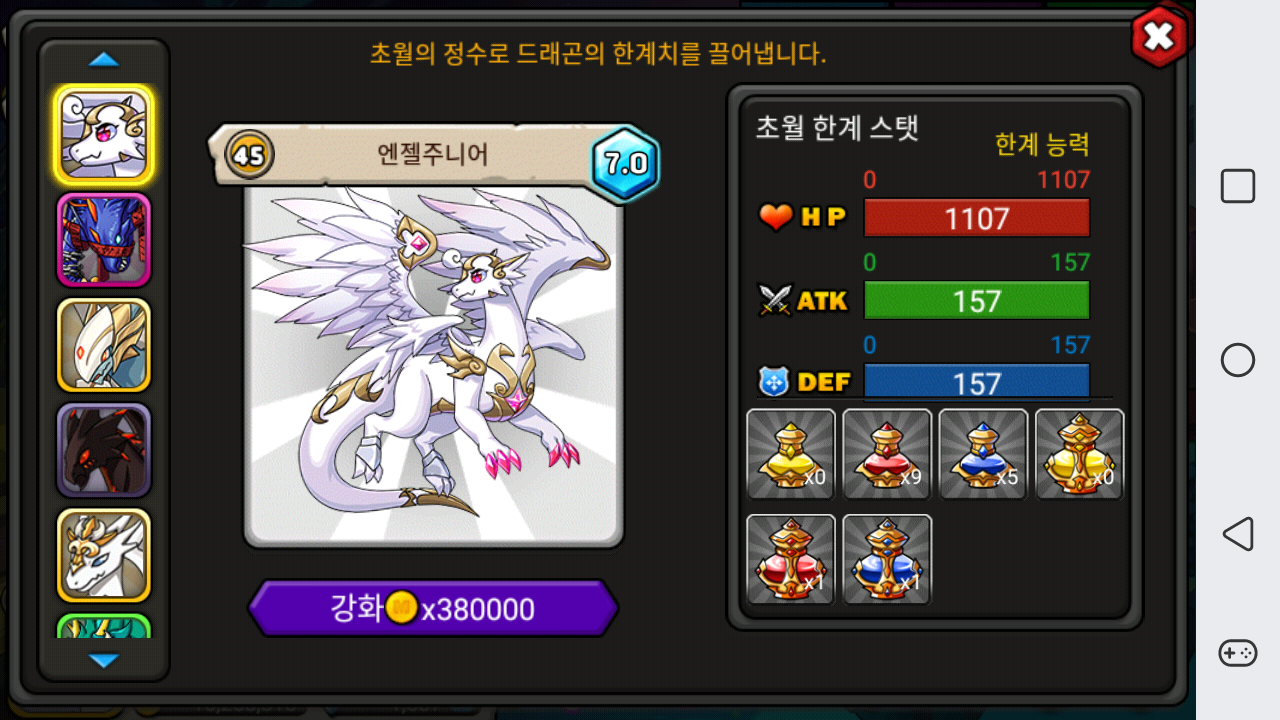Close the transcendence dialog with red X

(1158, 37)
